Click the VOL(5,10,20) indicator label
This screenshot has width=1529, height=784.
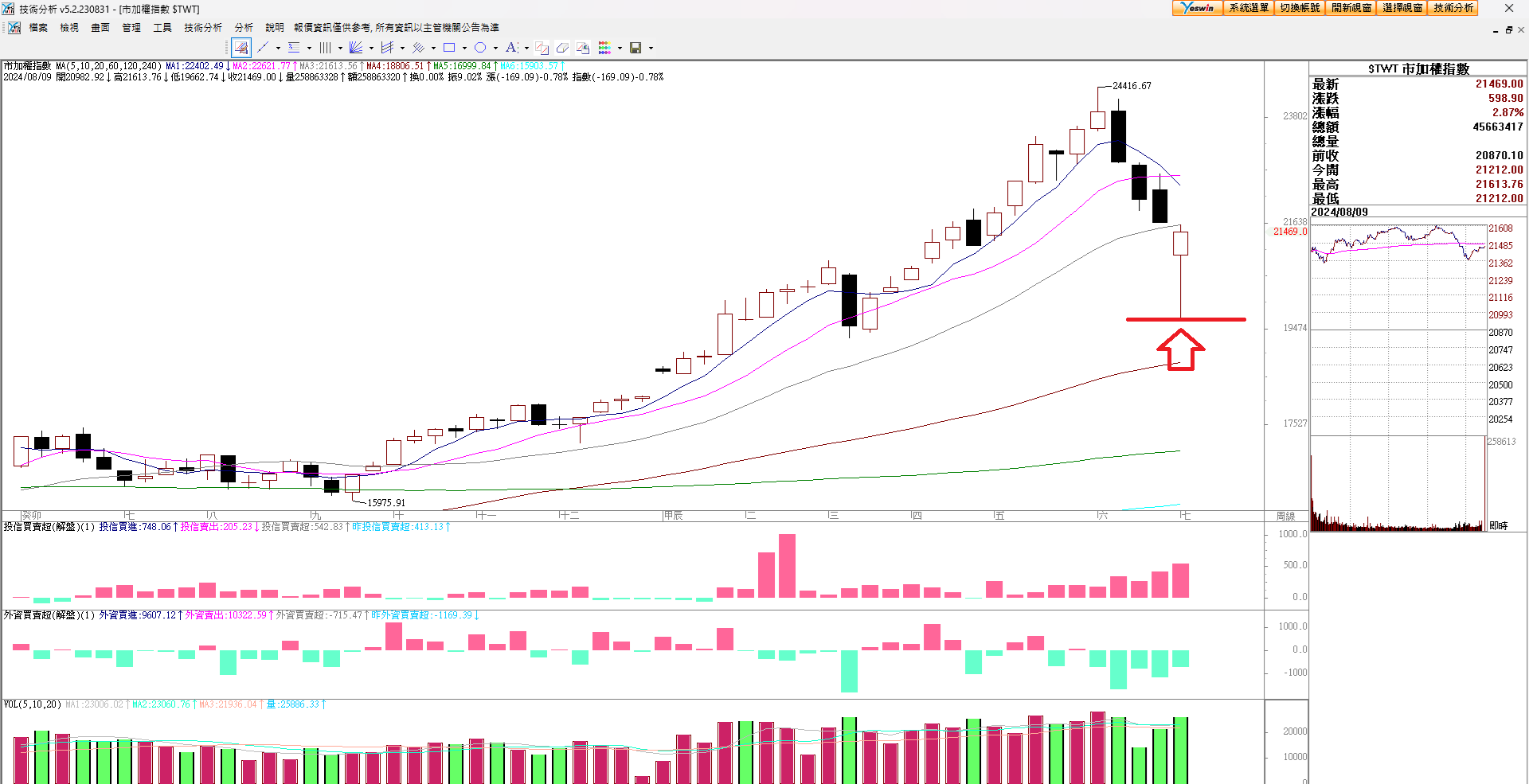tap(33, 704)
